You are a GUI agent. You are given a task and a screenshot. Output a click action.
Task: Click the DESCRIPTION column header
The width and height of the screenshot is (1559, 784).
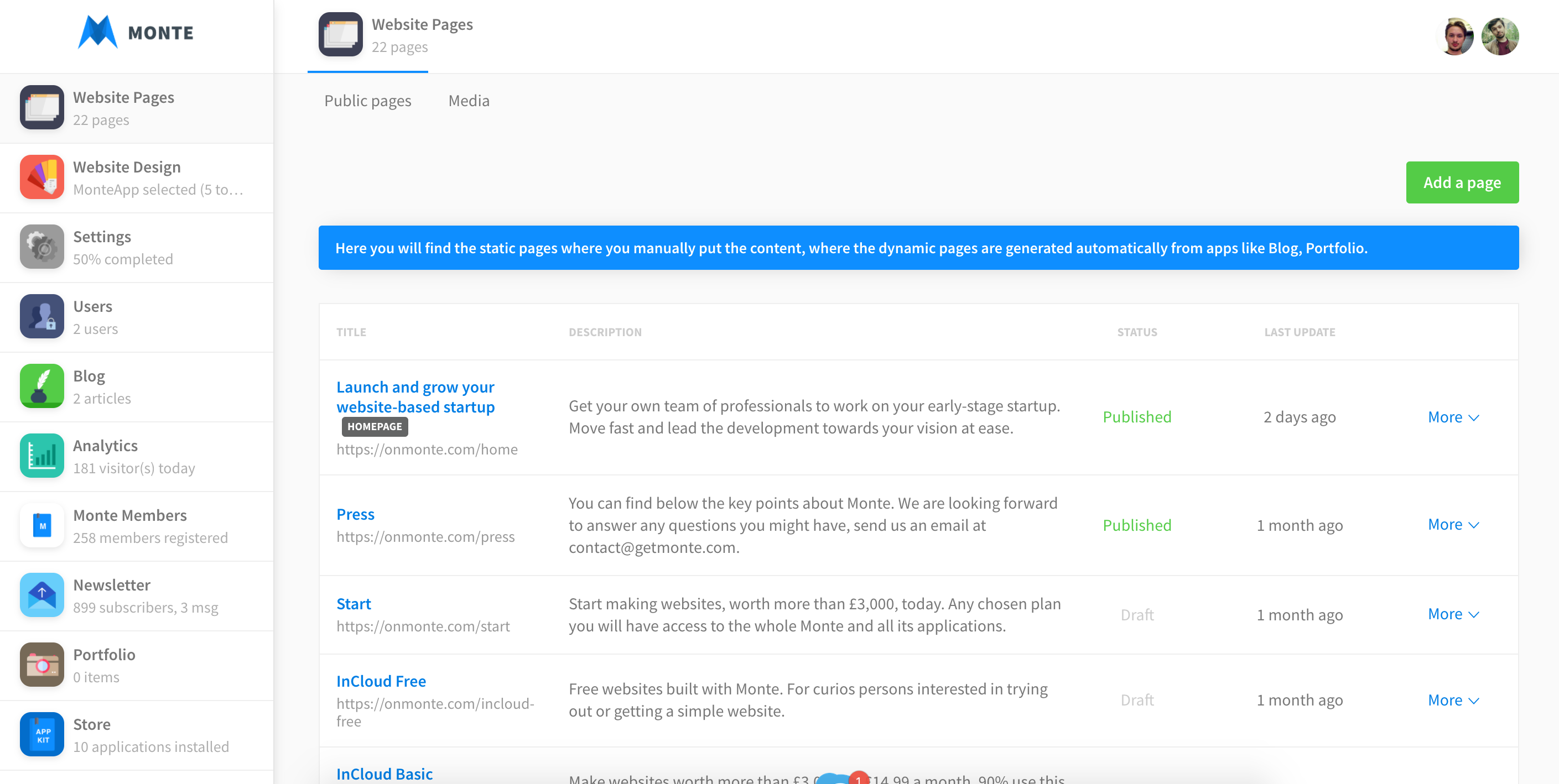pyautogui.click(x=605, y=332)
